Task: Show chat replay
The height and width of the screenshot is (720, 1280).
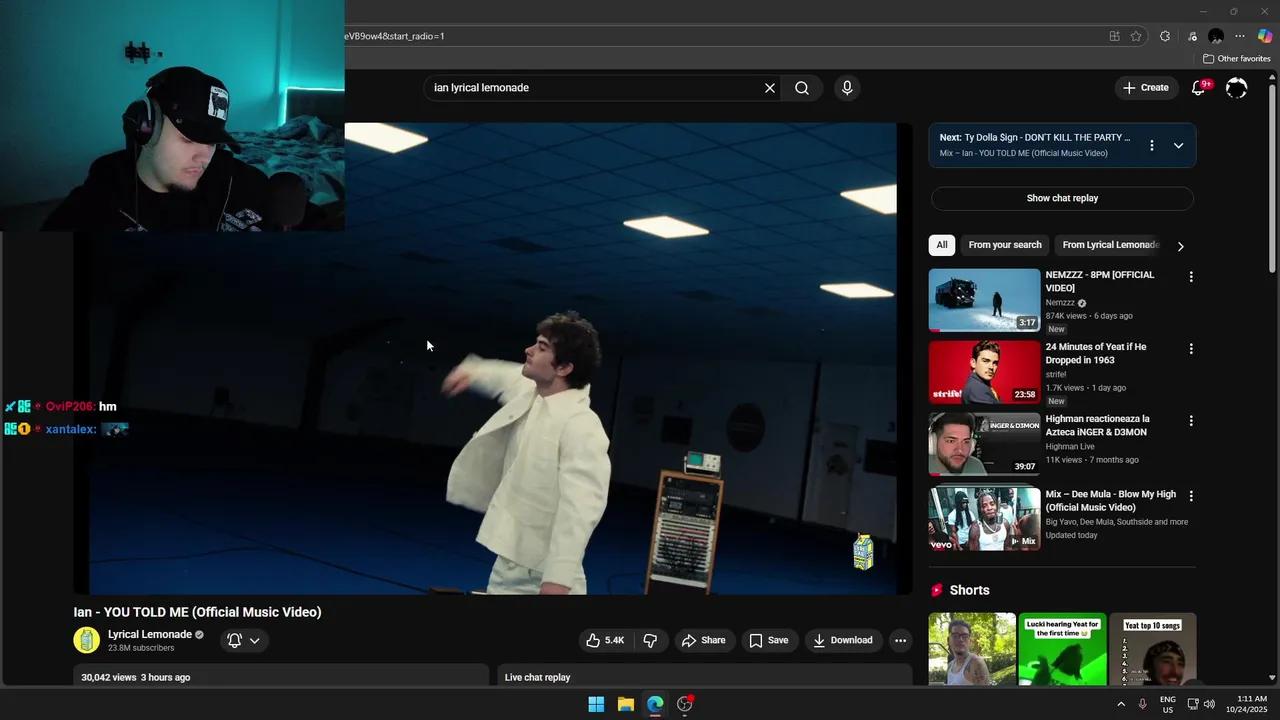Action: [1062, 198]
